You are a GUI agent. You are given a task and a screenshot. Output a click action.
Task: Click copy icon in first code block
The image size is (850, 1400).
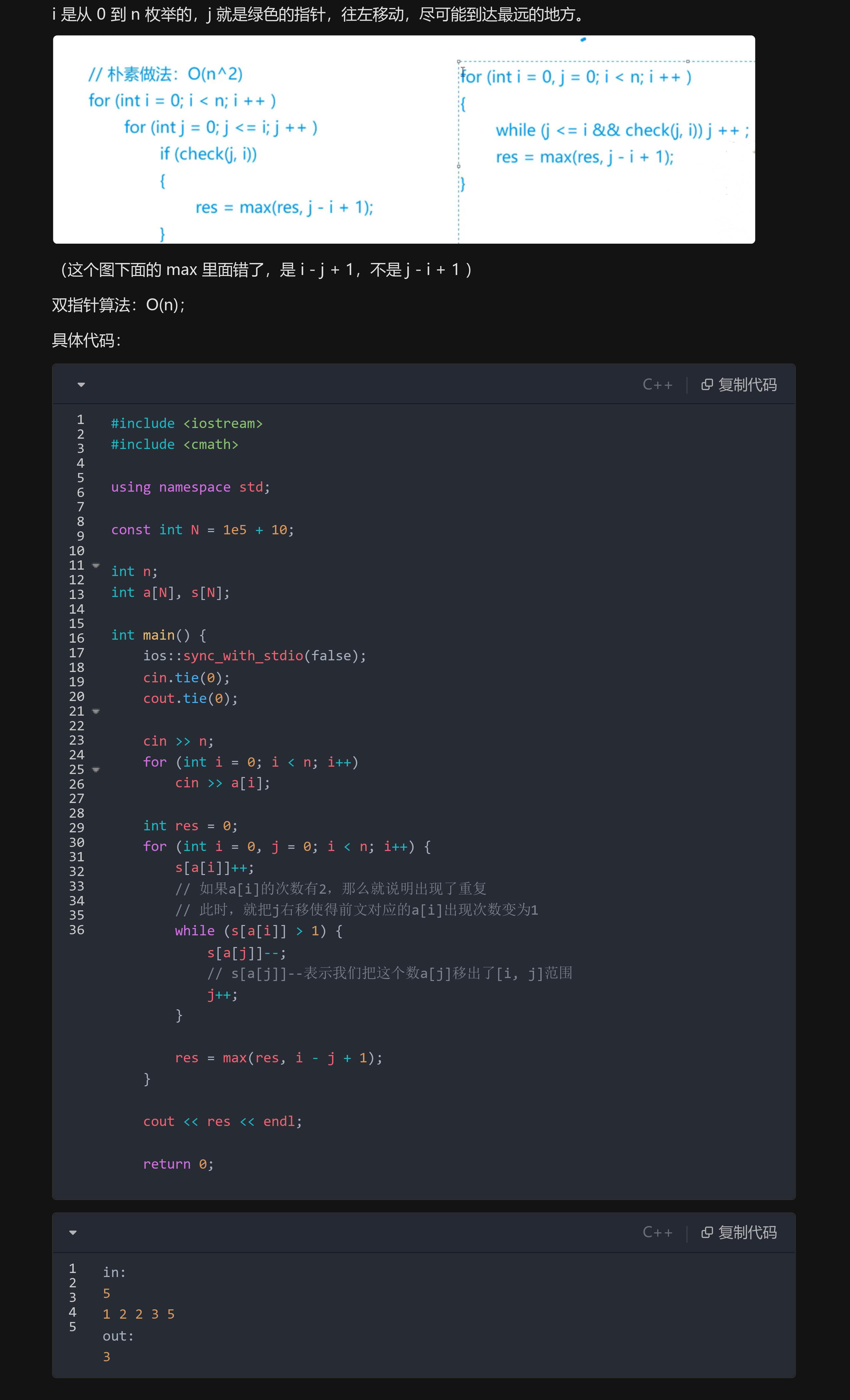707,385
